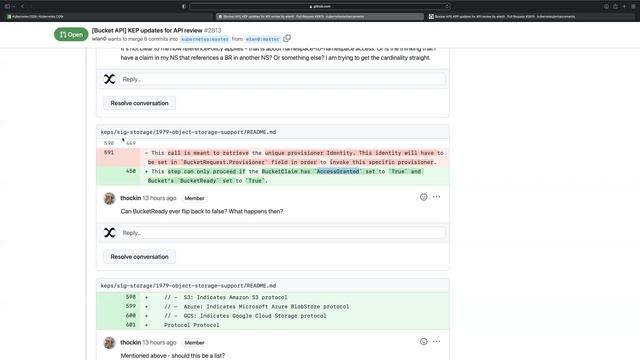The image size is (640, 360).
Task: Click the Member badge on the BucketReady comment
Action: [x=194, y=198]
